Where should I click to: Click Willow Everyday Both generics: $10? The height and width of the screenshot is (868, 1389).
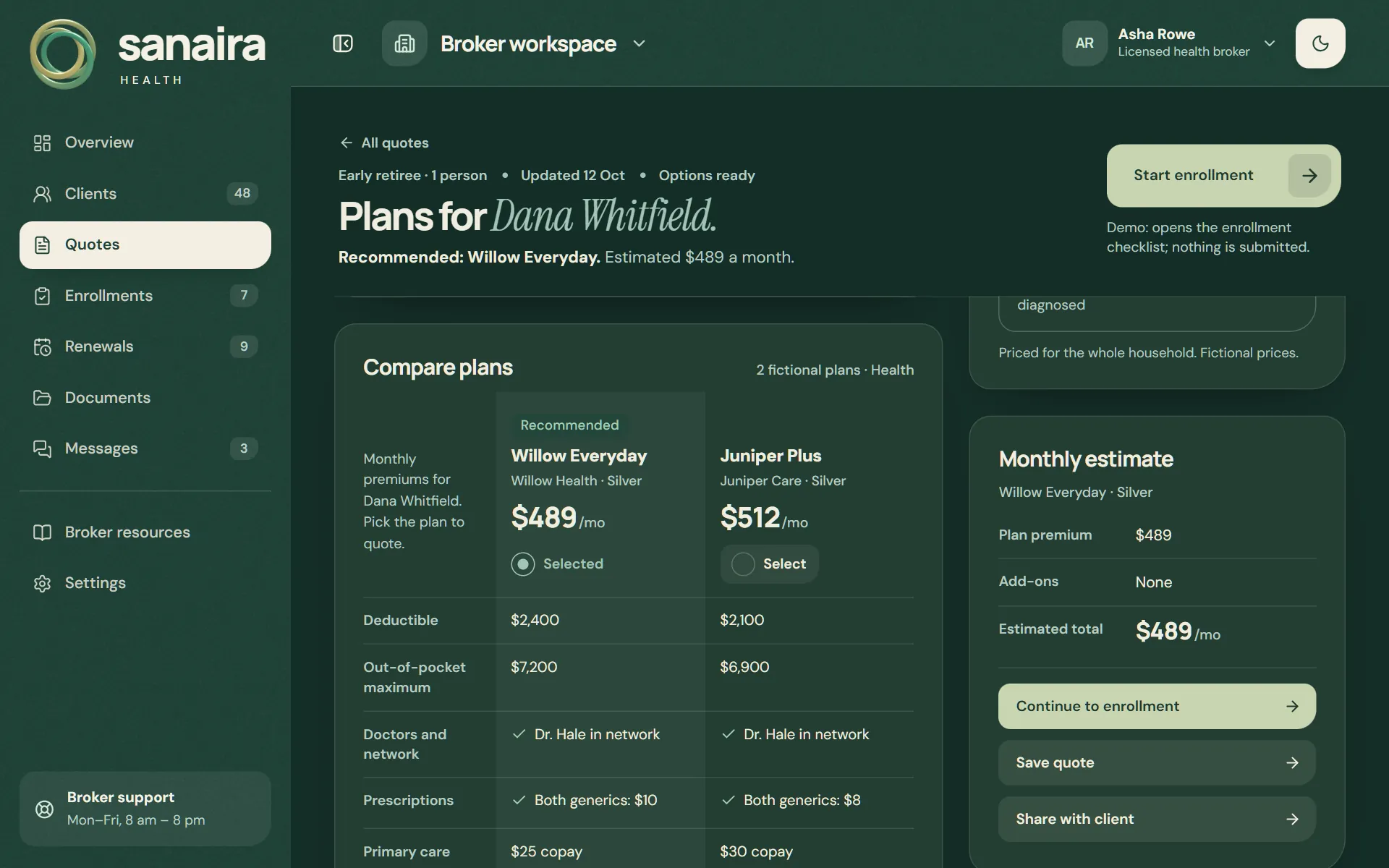[585, 800]
